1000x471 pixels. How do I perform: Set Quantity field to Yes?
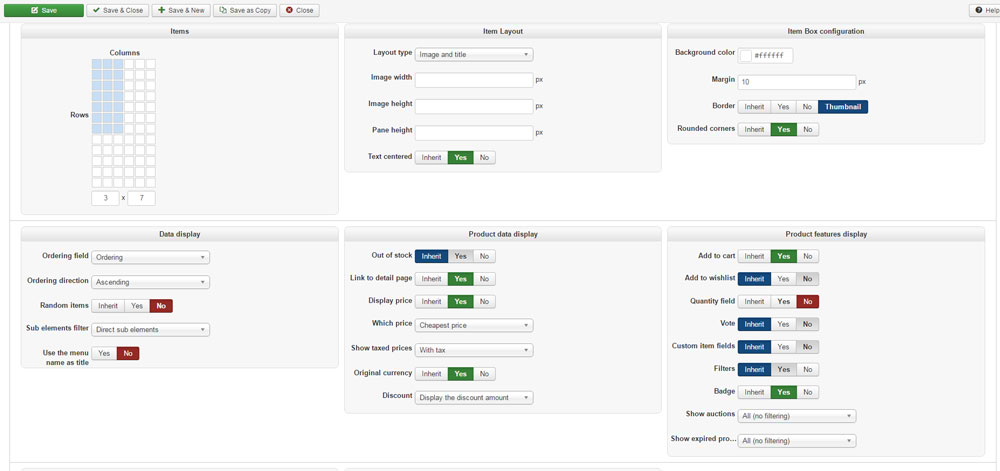783,301
